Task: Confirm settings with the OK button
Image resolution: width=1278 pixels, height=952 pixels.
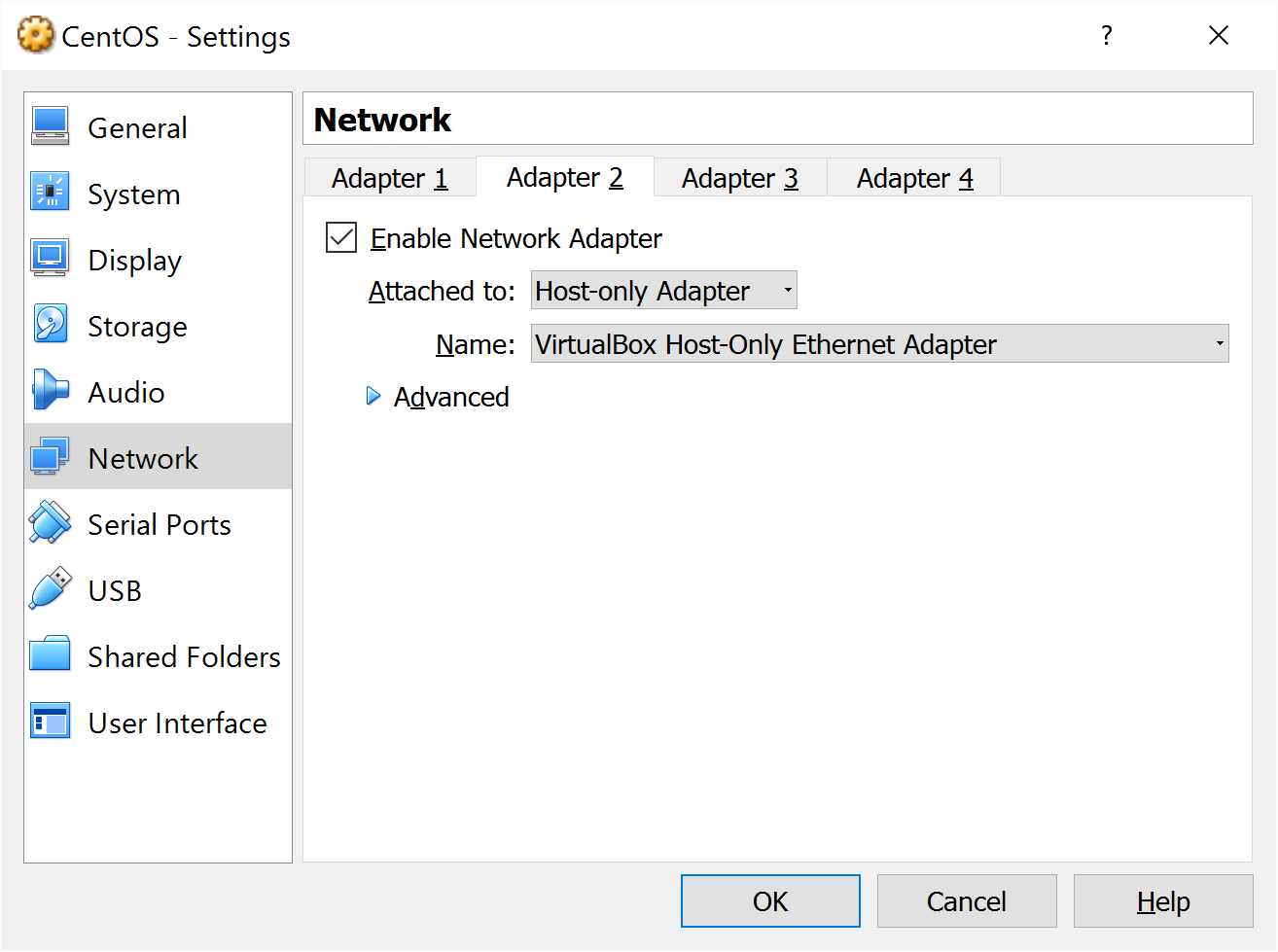Action: (x=770, y=901)
